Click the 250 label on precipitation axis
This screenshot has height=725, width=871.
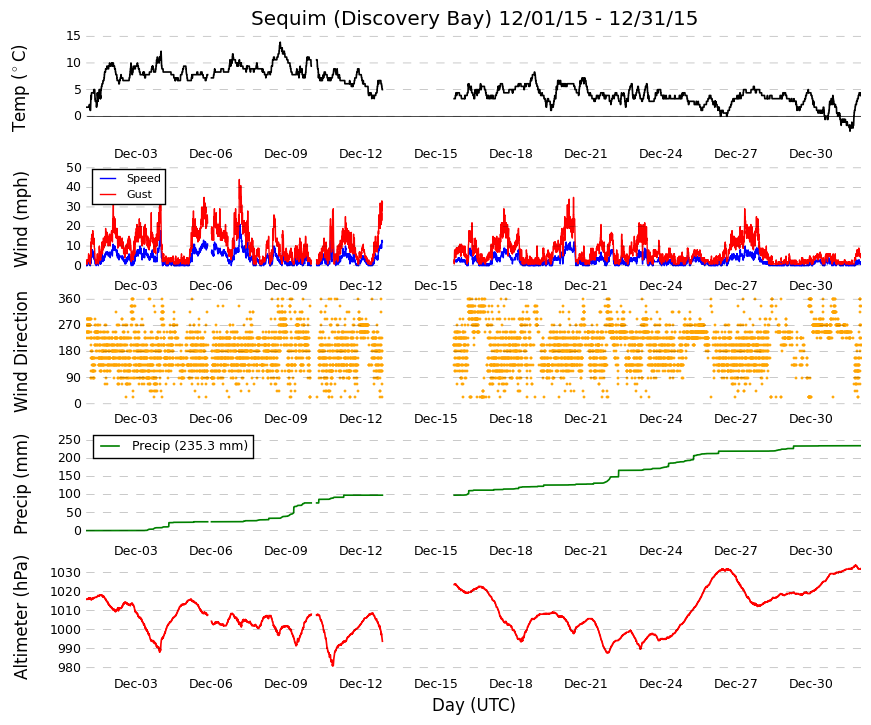point(70,440)
